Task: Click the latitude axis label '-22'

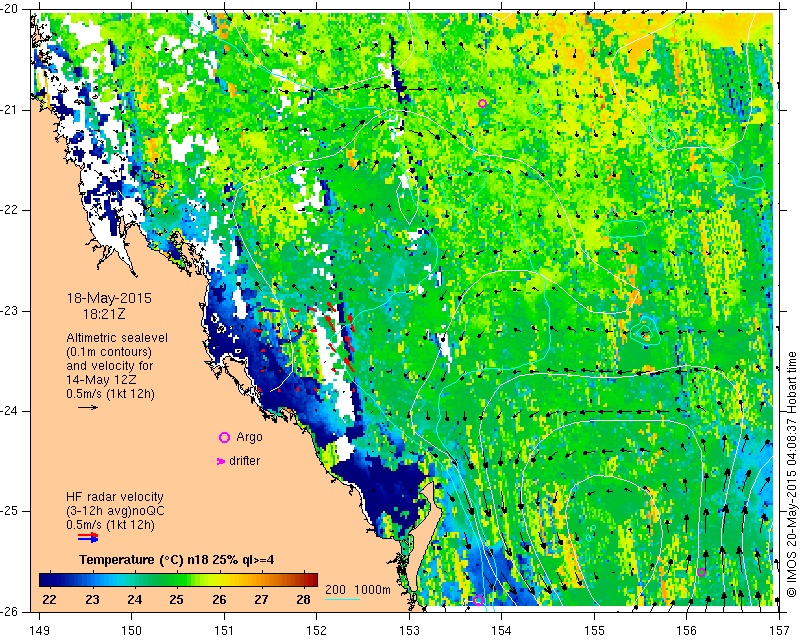Action: (10, 210)
